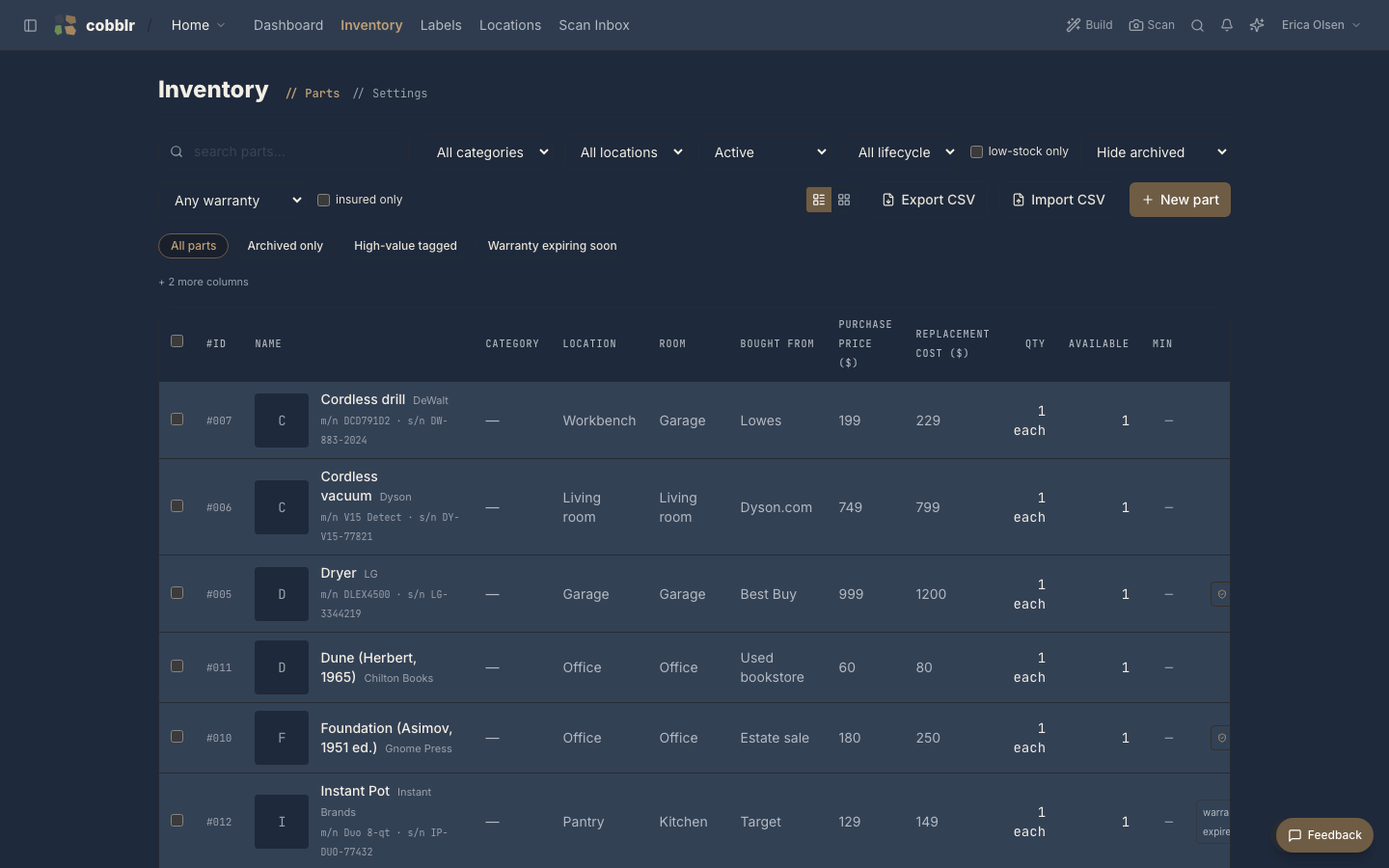The image size is (1389, 868).
Task: Open the search magnifier in header
Action: pyautogui.click(x=1197, y=25)
